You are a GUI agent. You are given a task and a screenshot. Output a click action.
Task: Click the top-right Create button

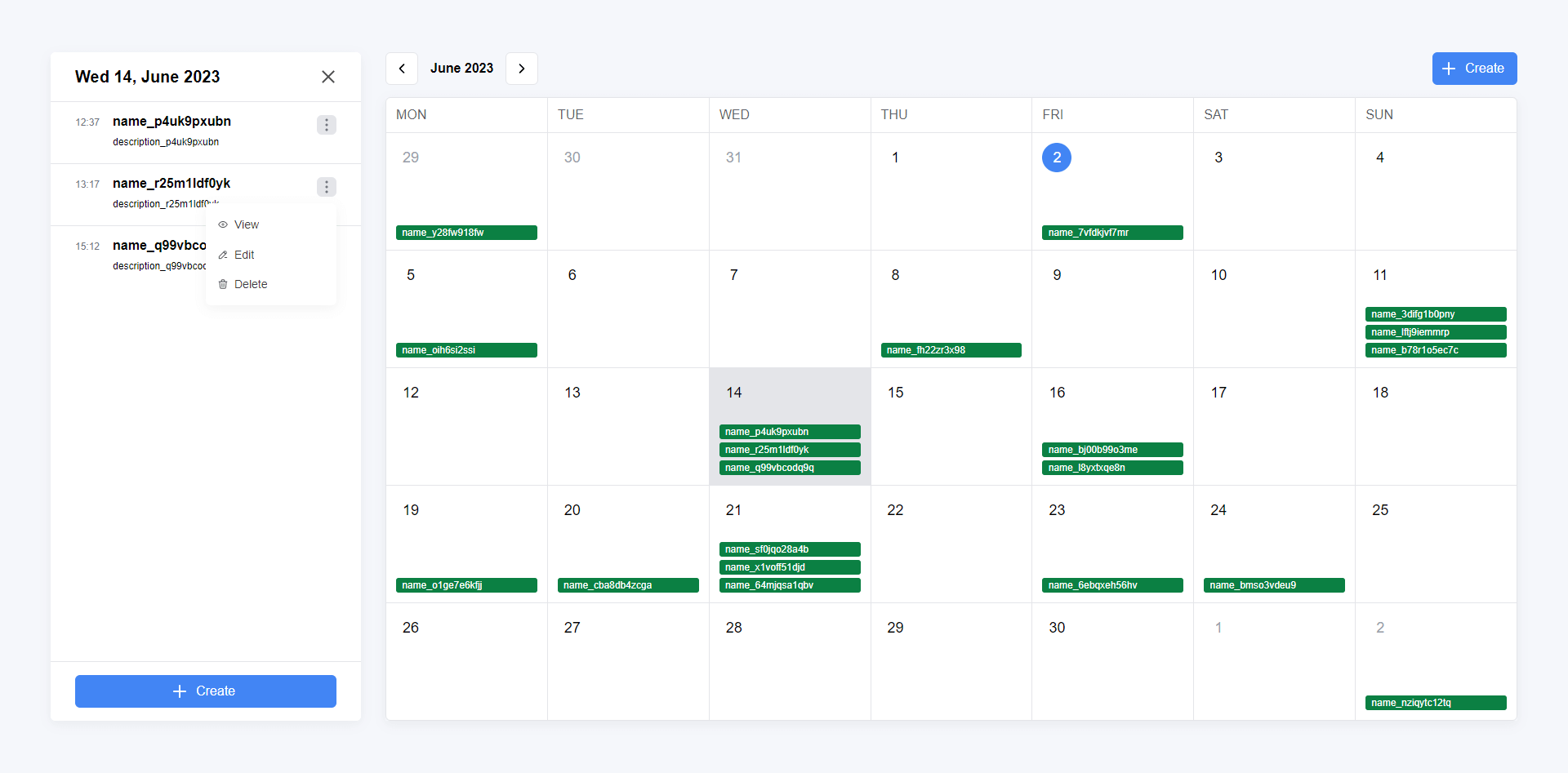(x=1474, y=69)
